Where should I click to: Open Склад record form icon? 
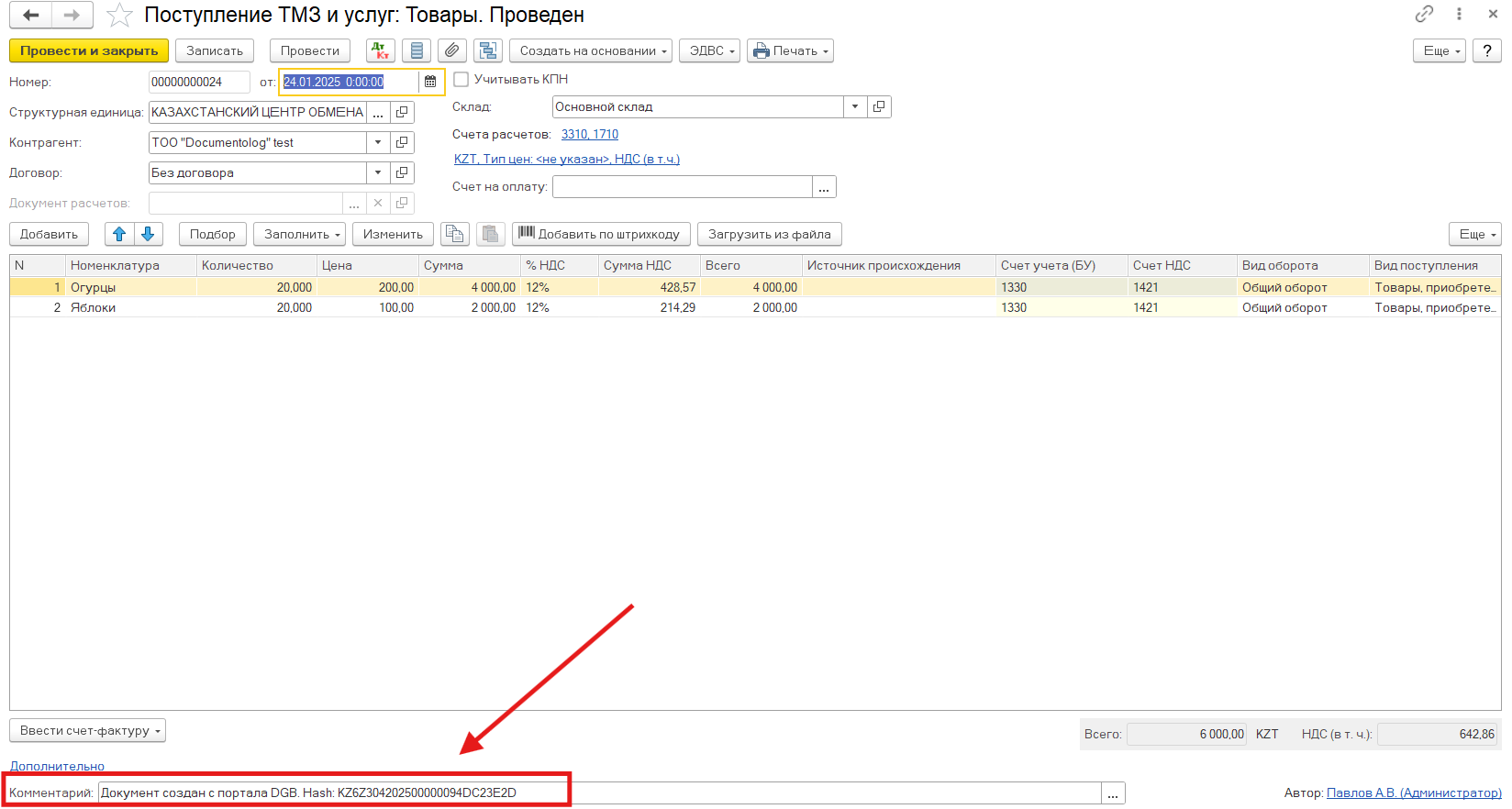[879, 106]
